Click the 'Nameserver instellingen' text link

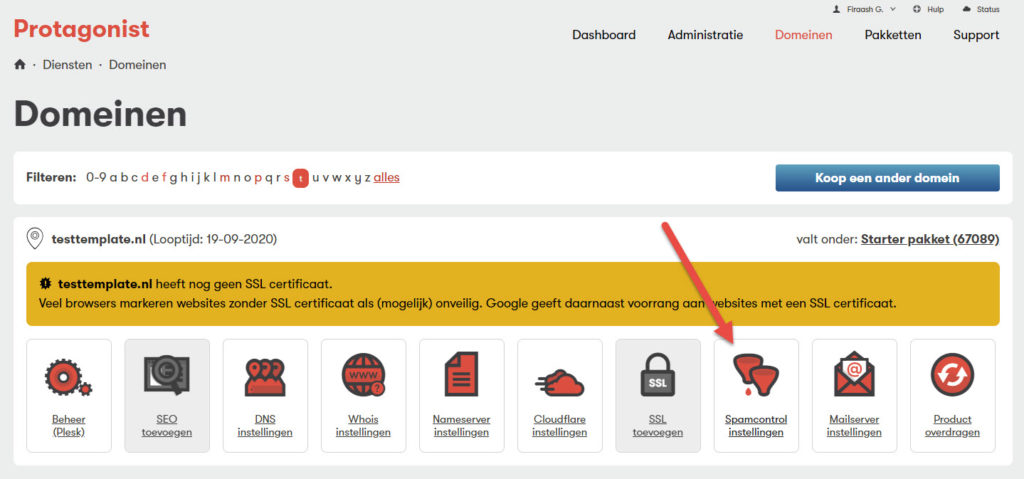[461, 425]
